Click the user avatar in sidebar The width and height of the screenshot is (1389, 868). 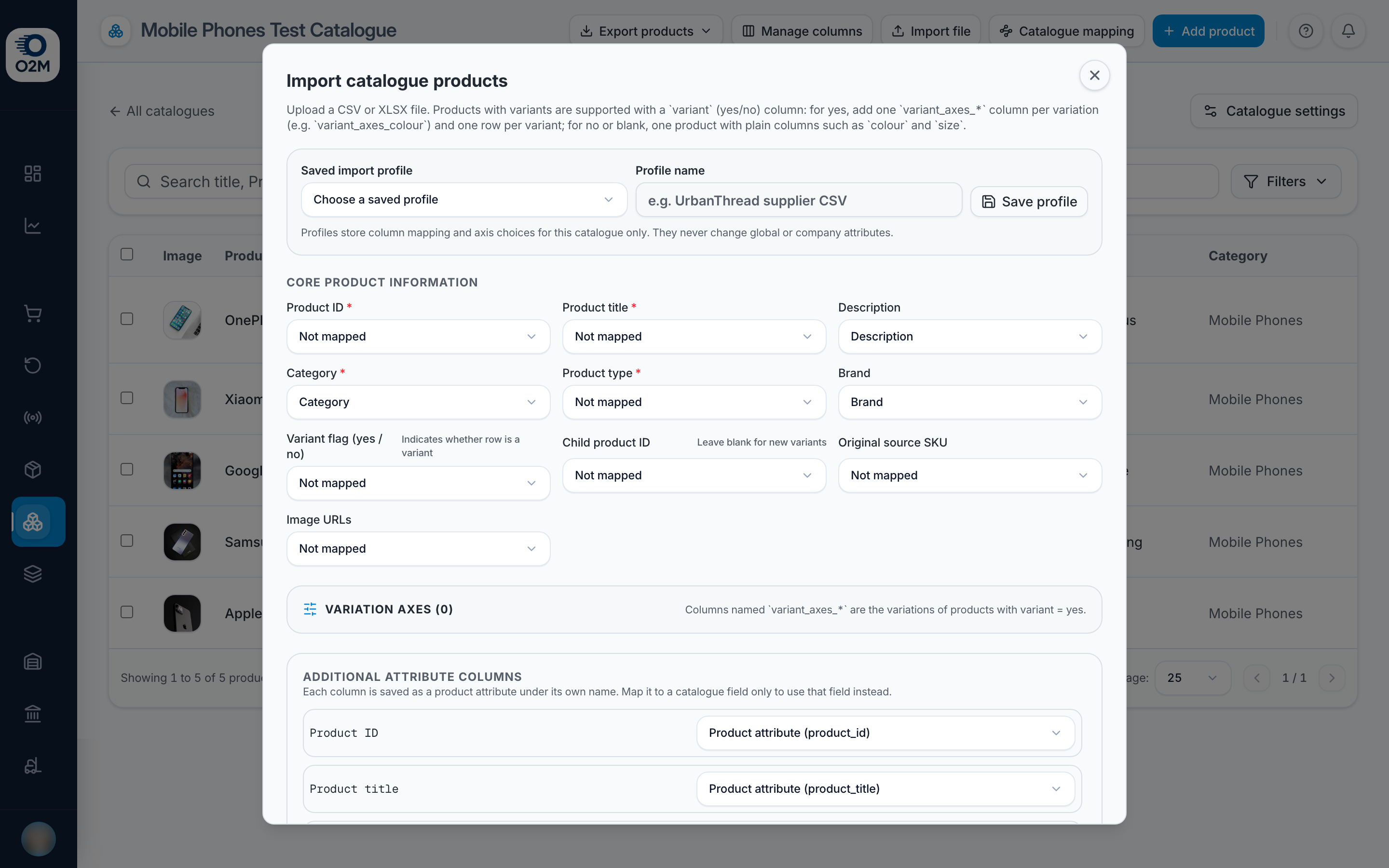[39, 839]
